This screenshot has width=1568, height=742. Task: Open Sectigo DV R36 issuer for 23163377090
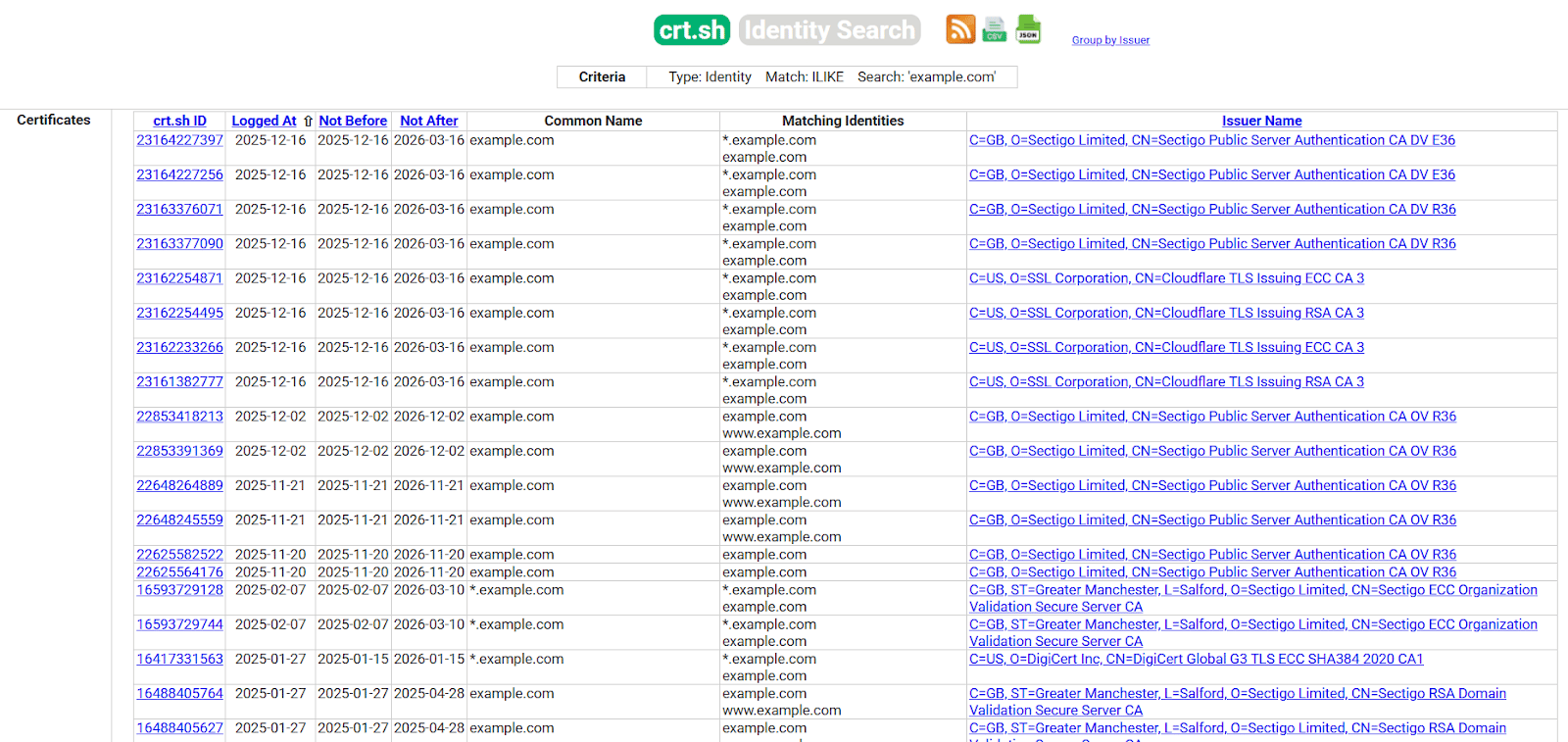pos(1212,243)
